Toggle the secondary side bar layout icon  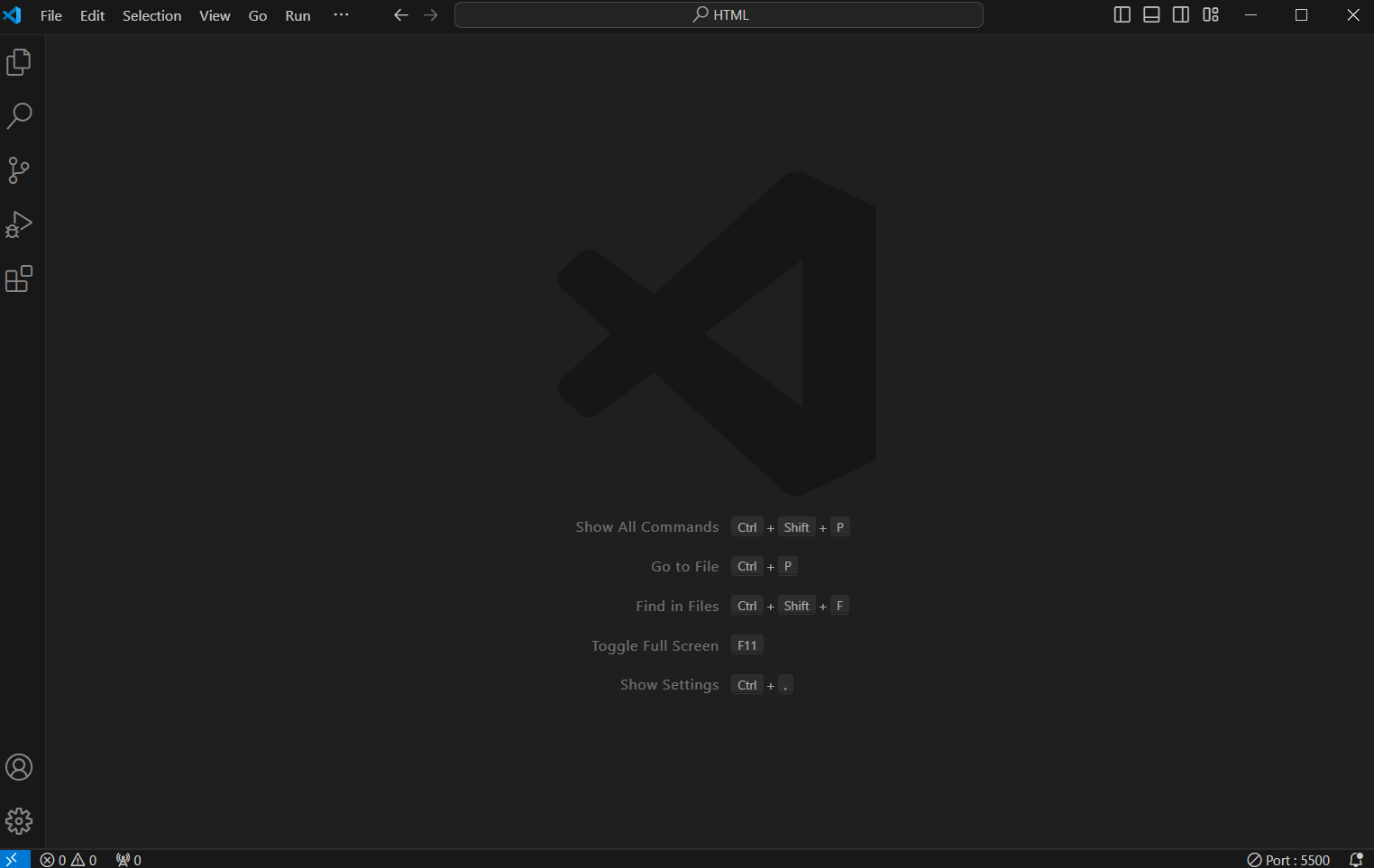pos(1181,14)
